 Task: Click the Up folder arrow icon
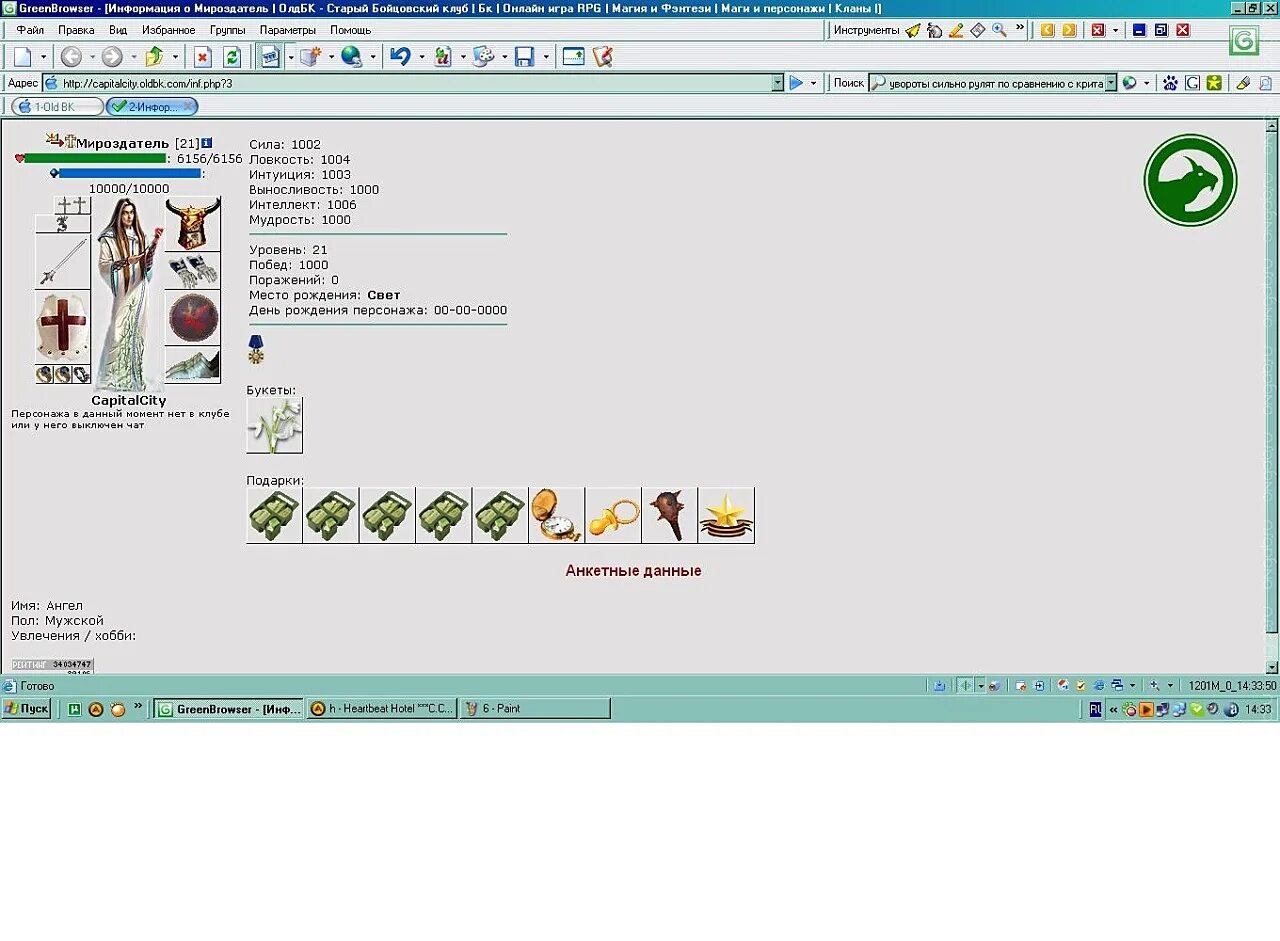pos(154,57)
